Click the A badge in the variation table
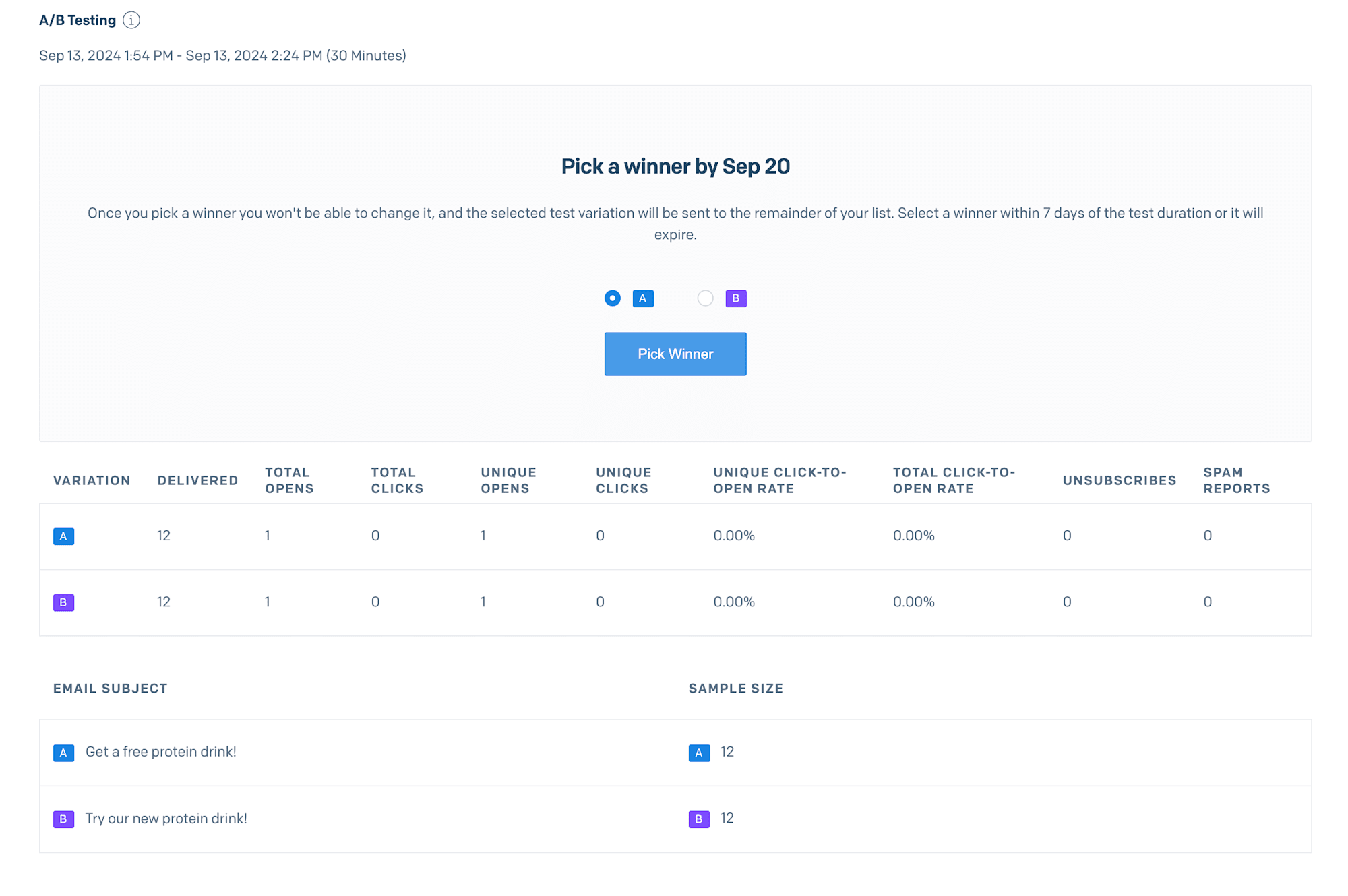1348x896 pixels. 63,536
